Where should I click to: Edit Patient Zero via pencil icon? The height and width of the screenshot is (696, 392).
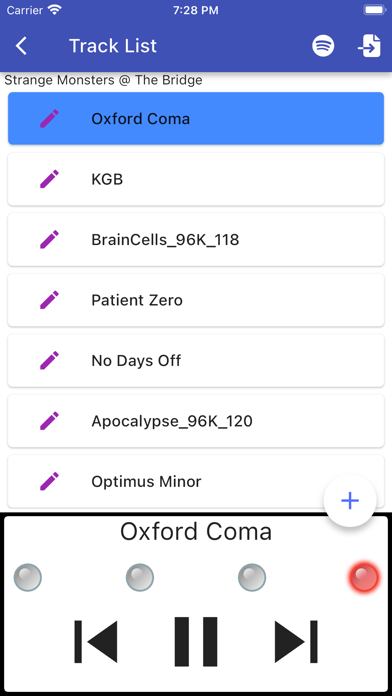(x=49, y=300)
